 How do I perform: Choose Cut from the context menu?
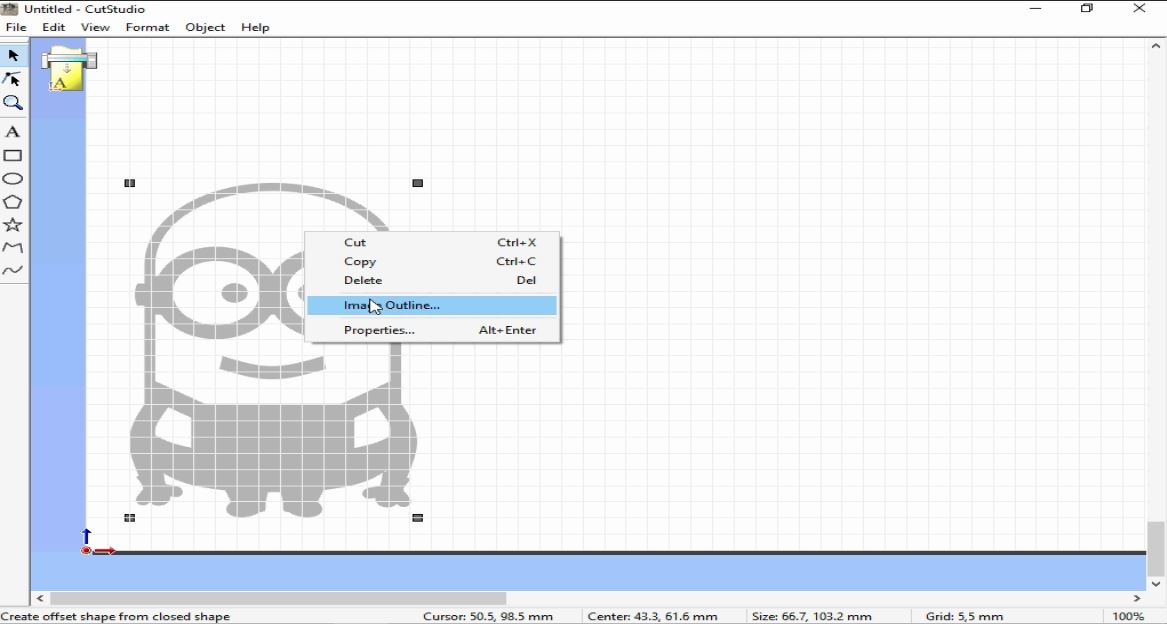pyautogui.click(x=432, y=243)
